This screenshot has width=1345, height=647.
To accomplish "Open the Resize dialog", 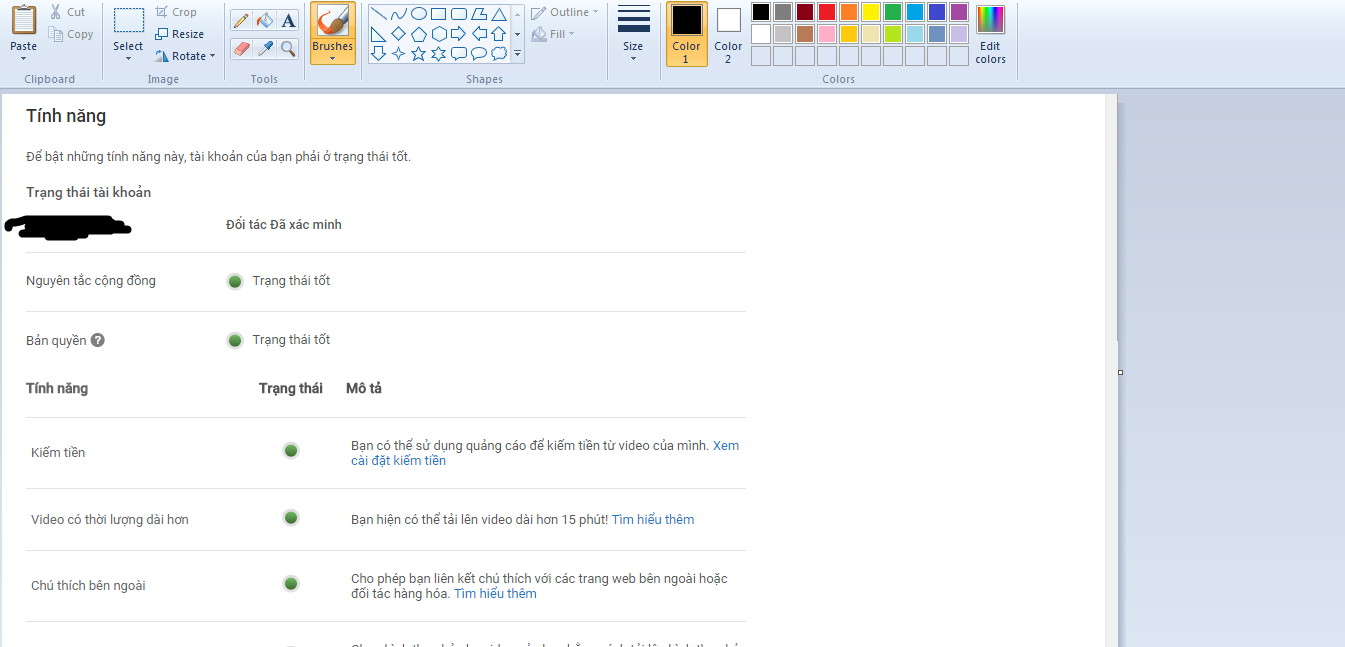I will tap(179, 34).
